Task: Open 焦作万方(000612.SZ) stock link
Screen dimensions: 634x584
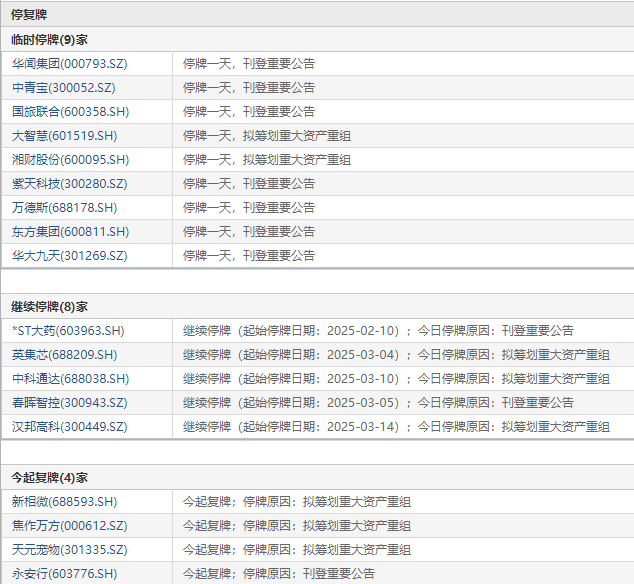Action: 70,526
